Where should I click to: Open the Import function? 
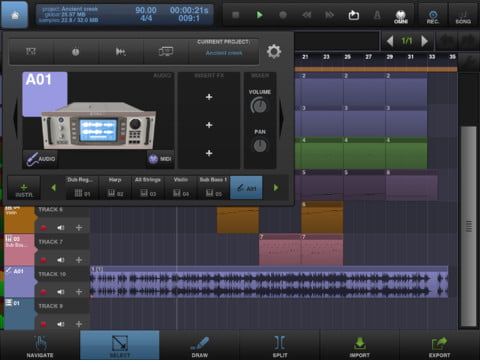pos(359,346)
